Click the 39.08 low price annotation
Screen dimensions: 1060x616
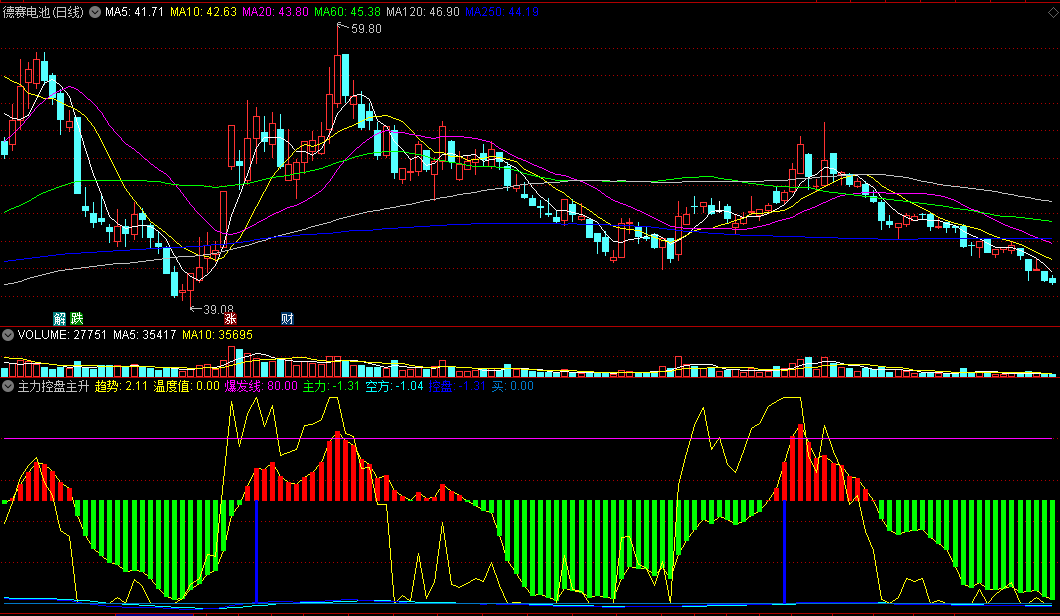click(218, 310)
